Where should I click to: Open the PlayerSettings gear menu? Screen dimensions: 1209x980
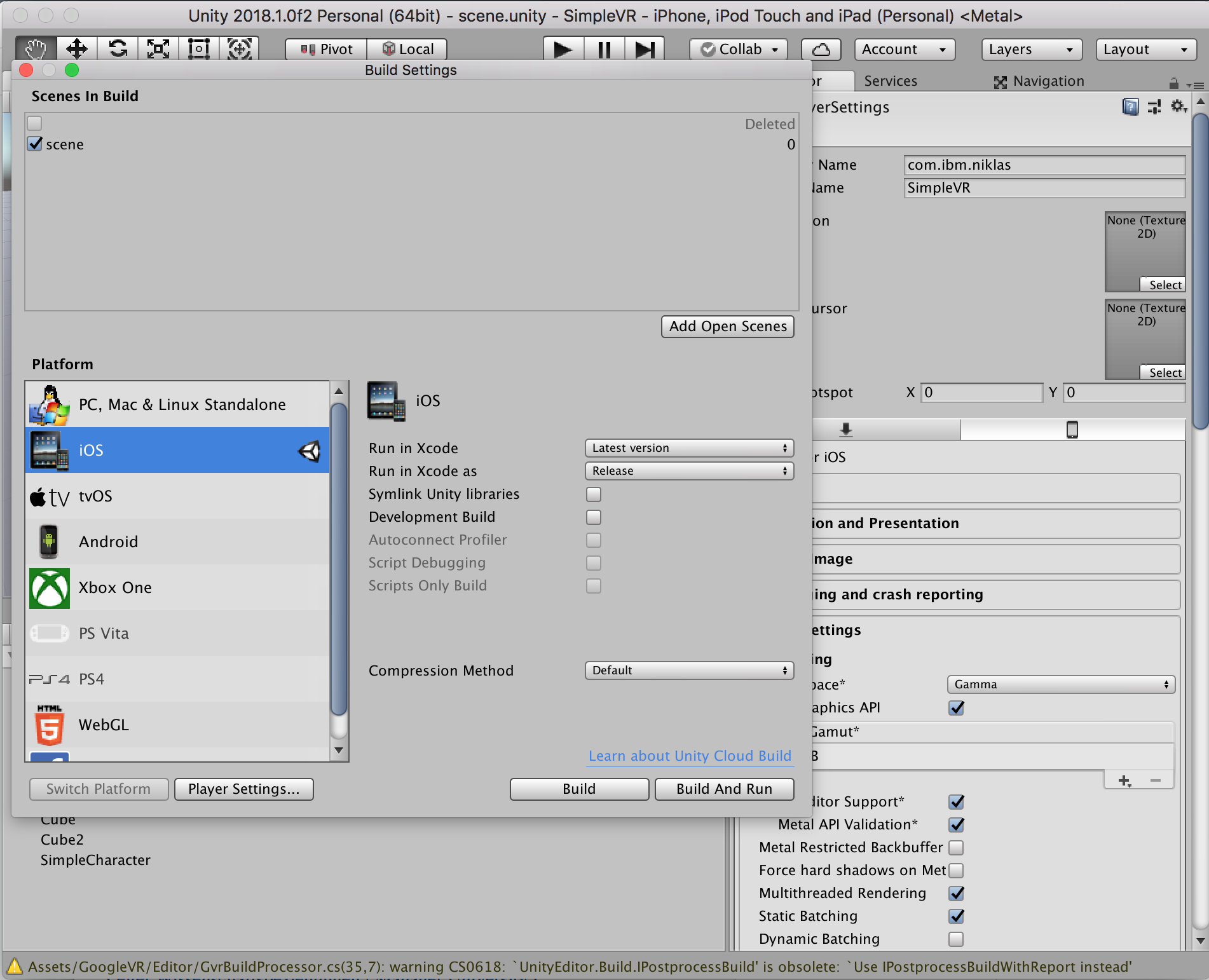point(1179,107)
